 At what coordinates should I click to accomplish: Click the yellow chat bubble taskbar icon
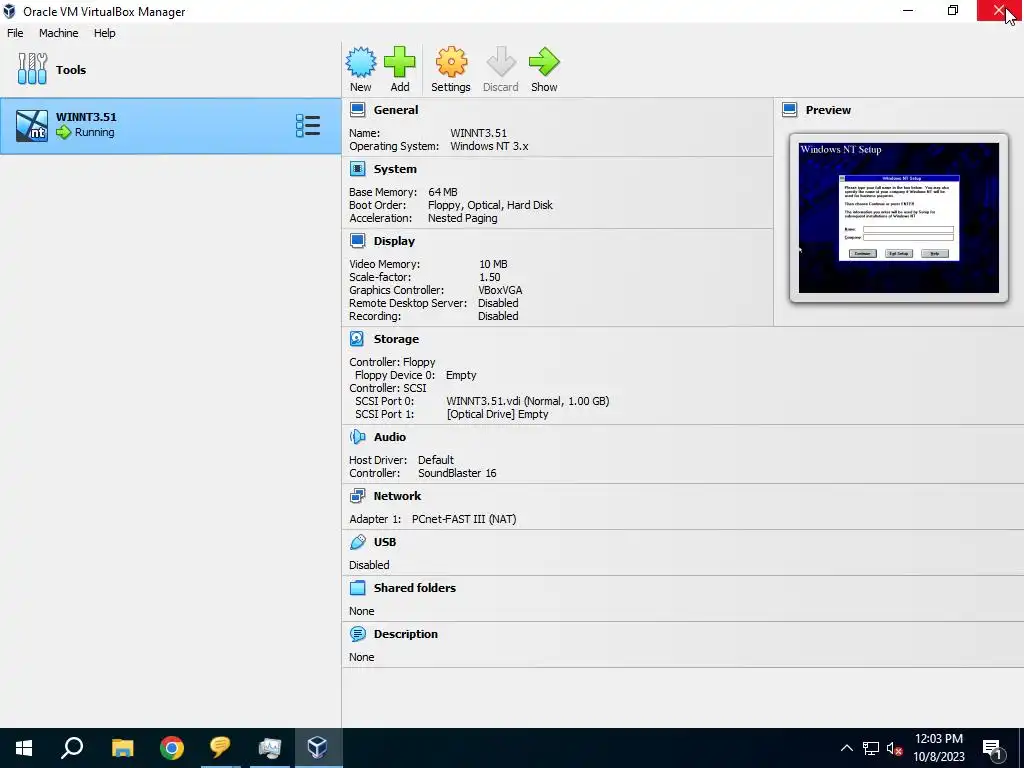coord(220,748)
